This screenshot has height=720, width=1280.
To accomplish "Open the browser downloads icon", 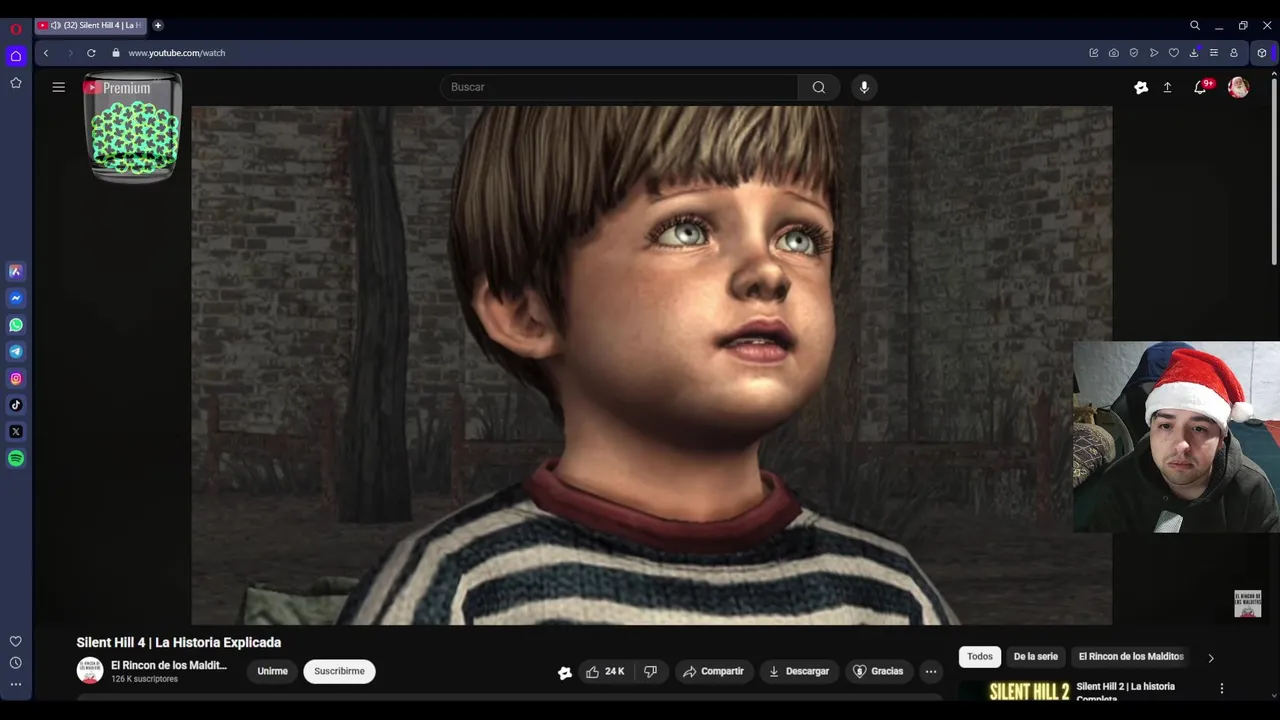I will [1194, 53].
